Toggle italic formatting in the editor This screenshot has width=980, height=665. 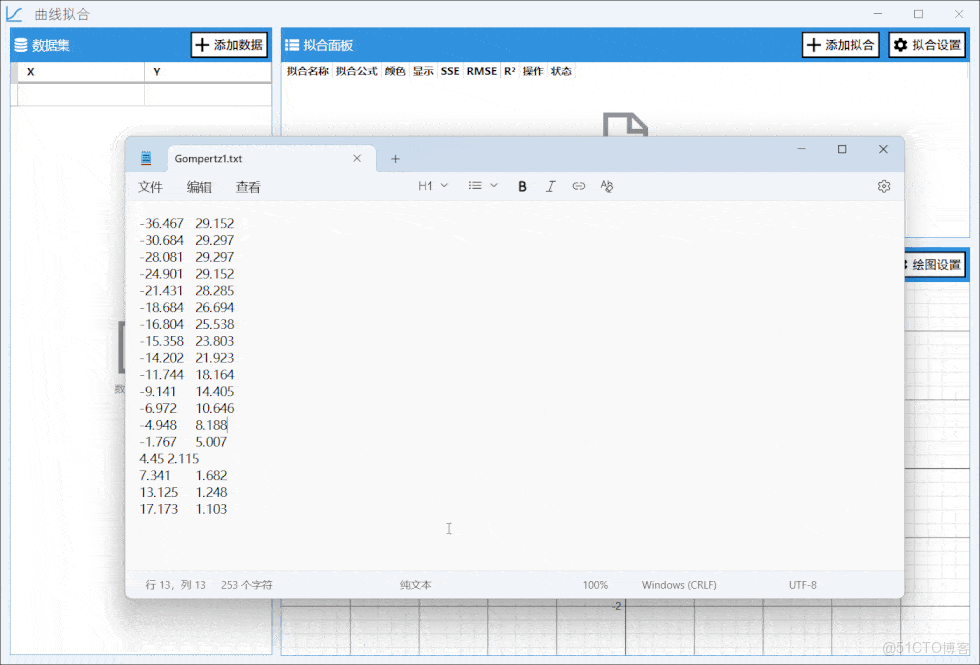pos(551,186)
